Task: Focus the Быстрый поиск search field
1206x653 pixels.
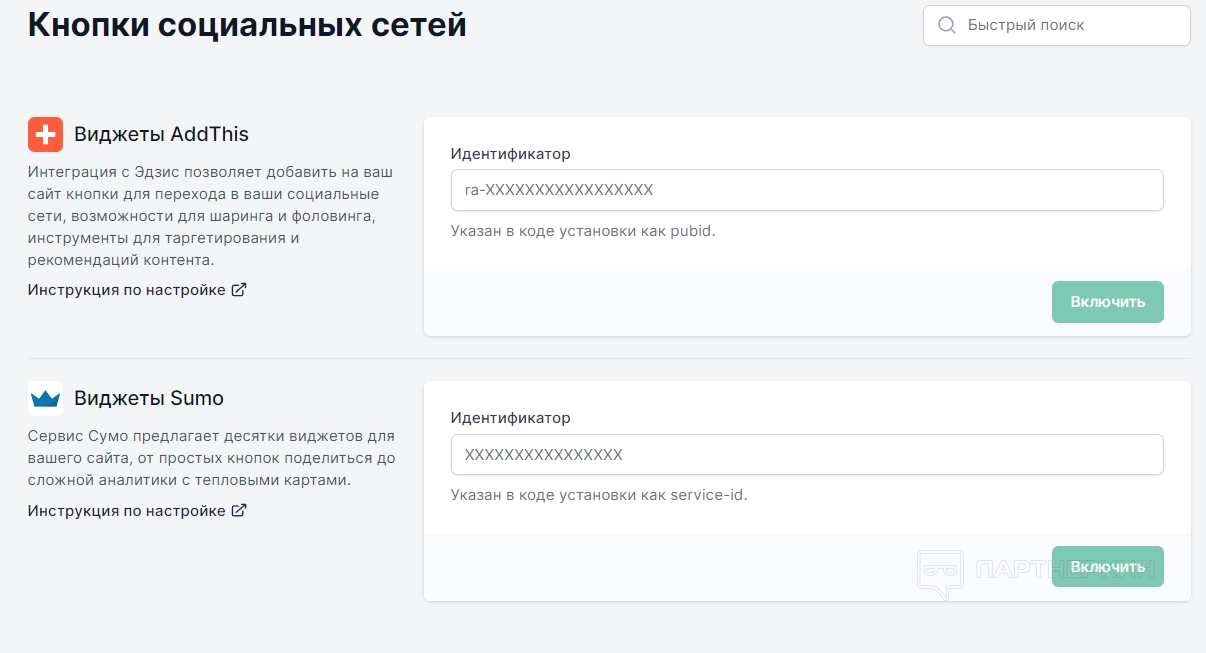Action: (1057, 25)
